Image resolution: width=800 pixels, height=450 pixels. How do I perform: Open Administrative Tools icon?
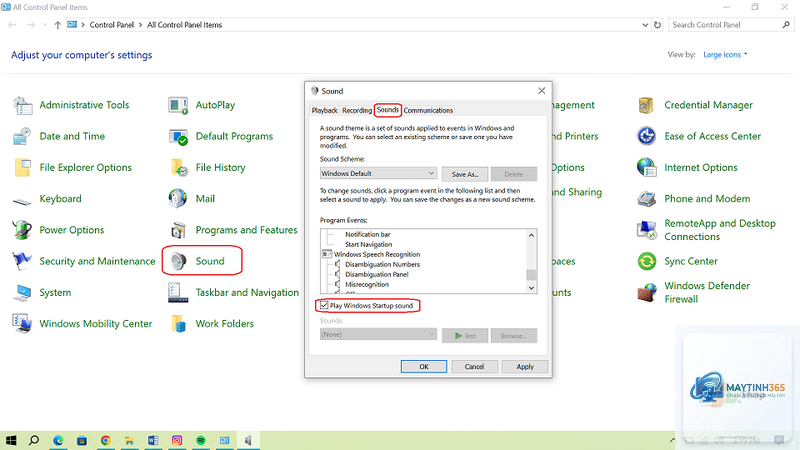click(22, 105)
